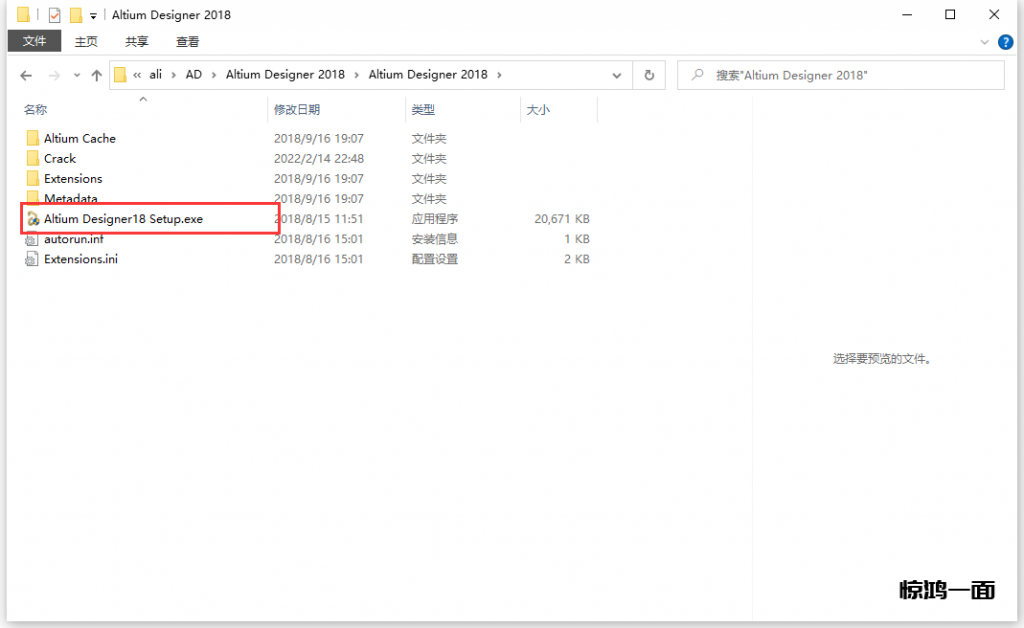The height and width of the screenshot is (628, 1024).
Task: Click the Properties icon in the quick access toolbar
Action: click(x=55, y=15)
